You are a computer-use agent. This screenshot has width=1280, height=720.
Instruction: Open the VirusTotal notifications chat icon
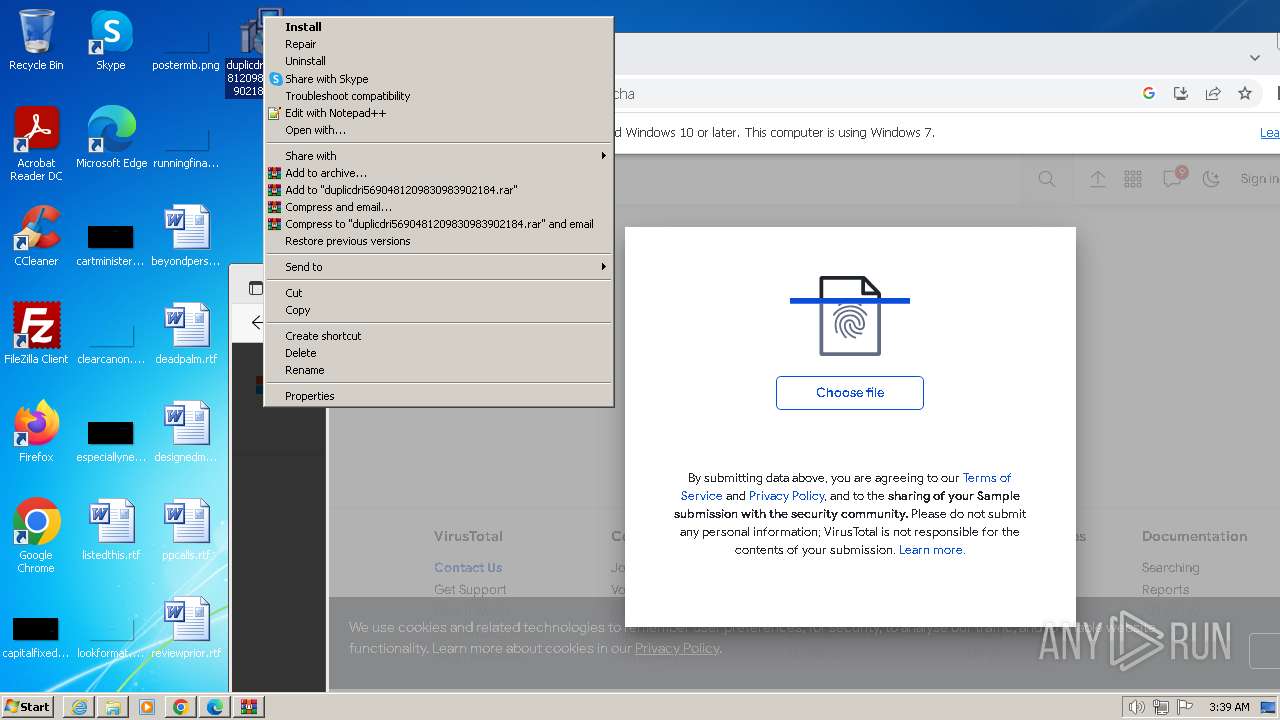1173,178
